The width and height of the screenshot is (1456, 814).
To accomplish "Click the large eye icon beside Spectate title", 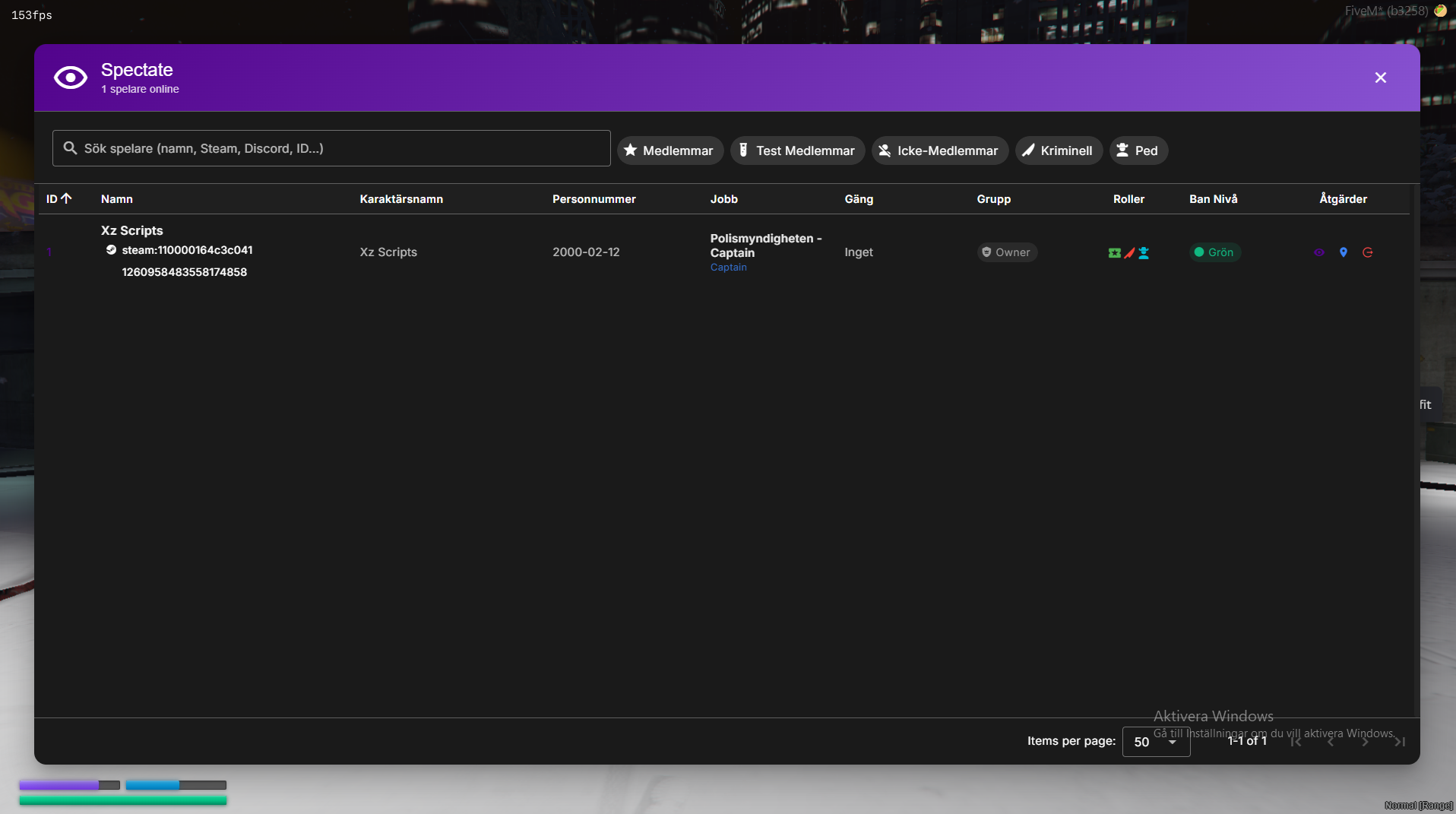I will click(x=71, y=78).
